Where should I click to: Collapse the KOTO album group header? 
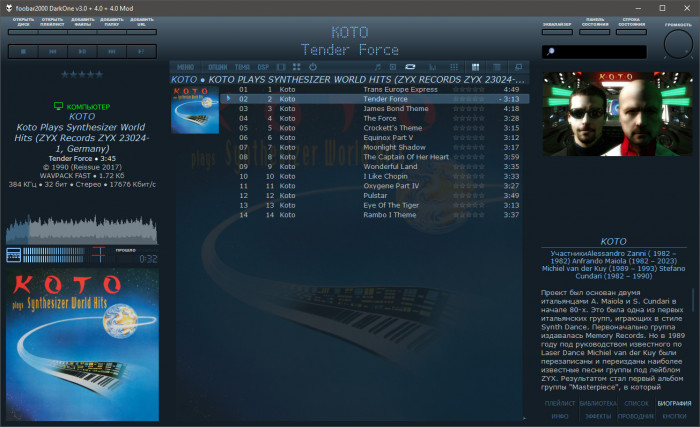coord(348,80)
